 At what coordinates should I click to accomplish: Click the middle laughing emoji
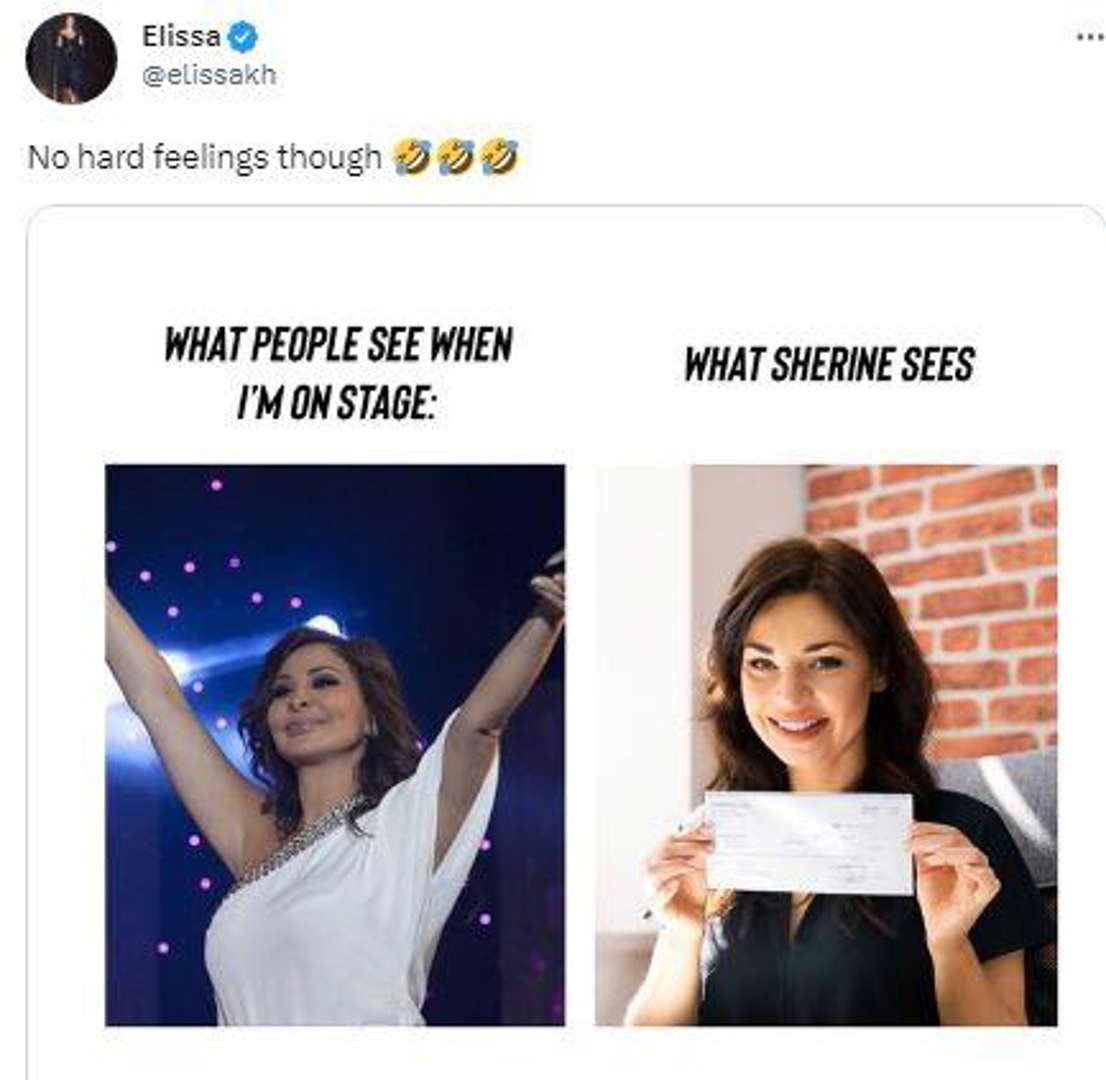(456, 156)
